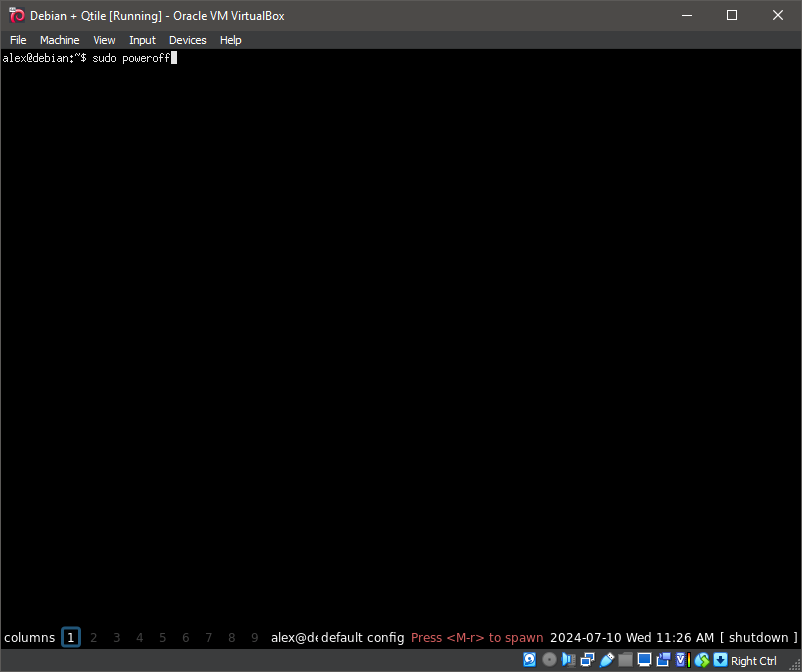
Task: Open the audio status icon menu
Action: pyautogui.click(x=568, y=660)
